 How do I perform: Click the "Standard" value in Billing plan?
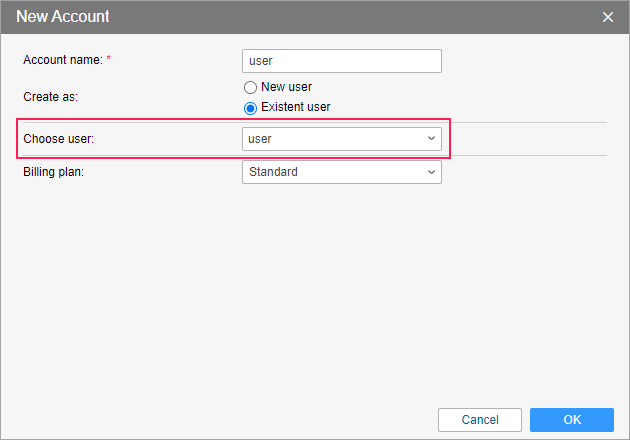pos(273,172)
